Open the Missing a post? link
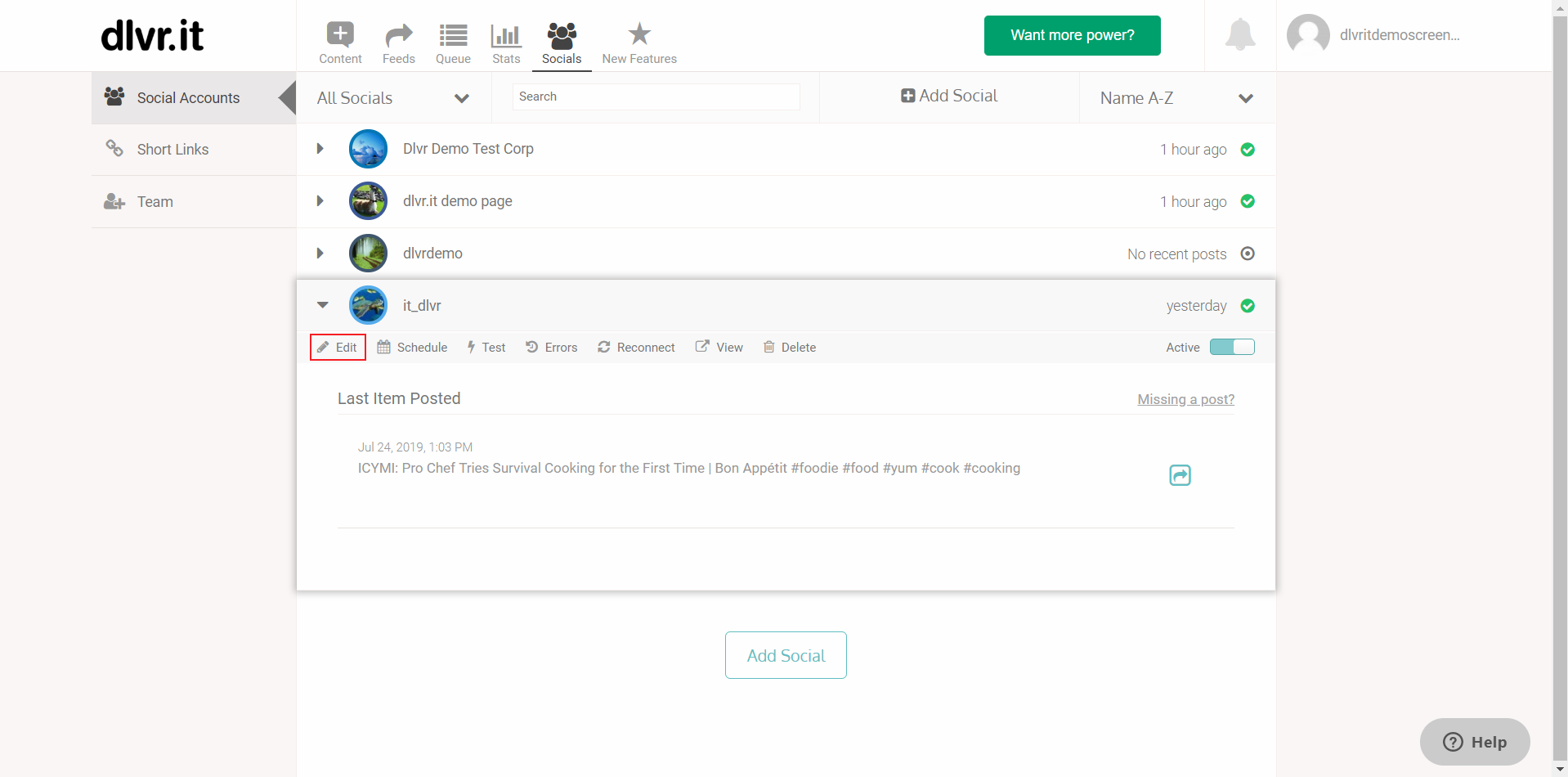The image size is (1568, 777). tap(1186, 399)
